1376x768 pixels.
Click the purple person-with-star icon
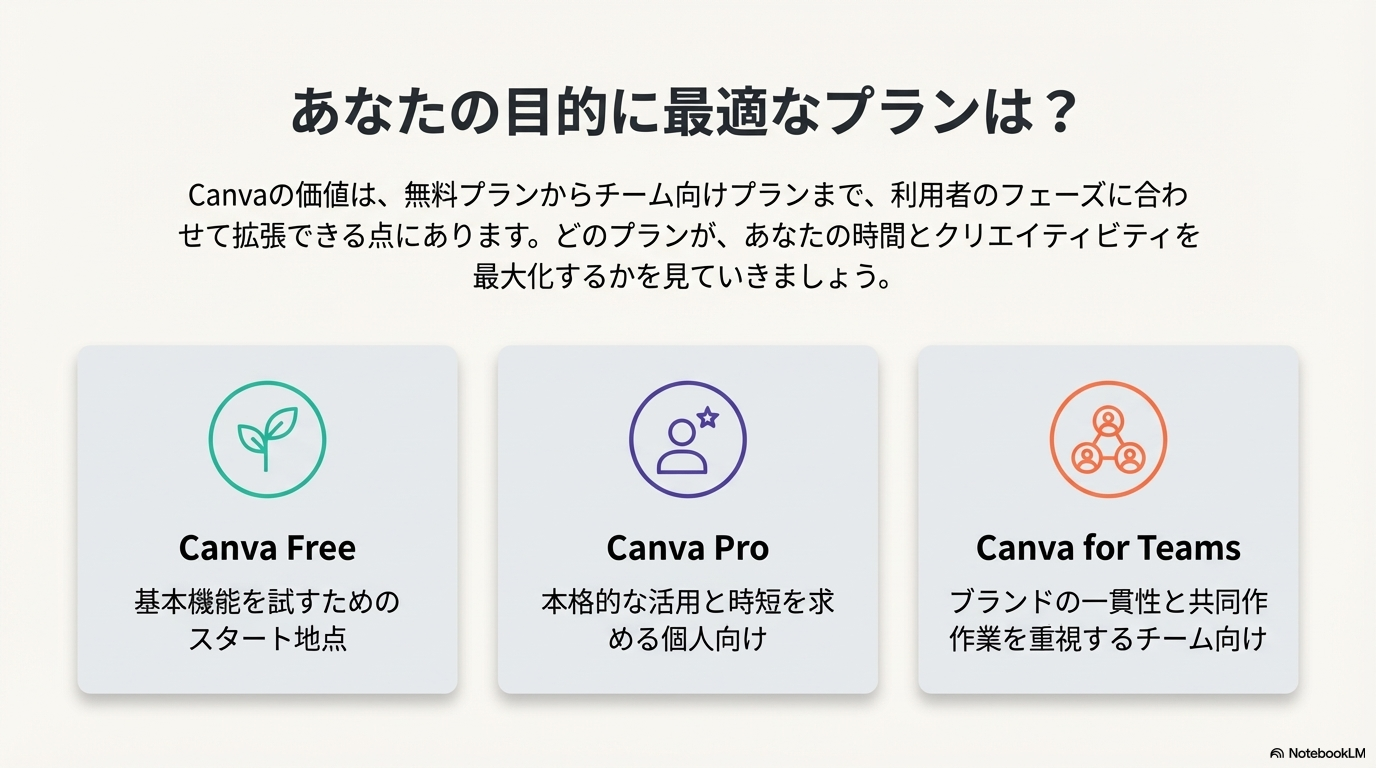click(687, 440)
